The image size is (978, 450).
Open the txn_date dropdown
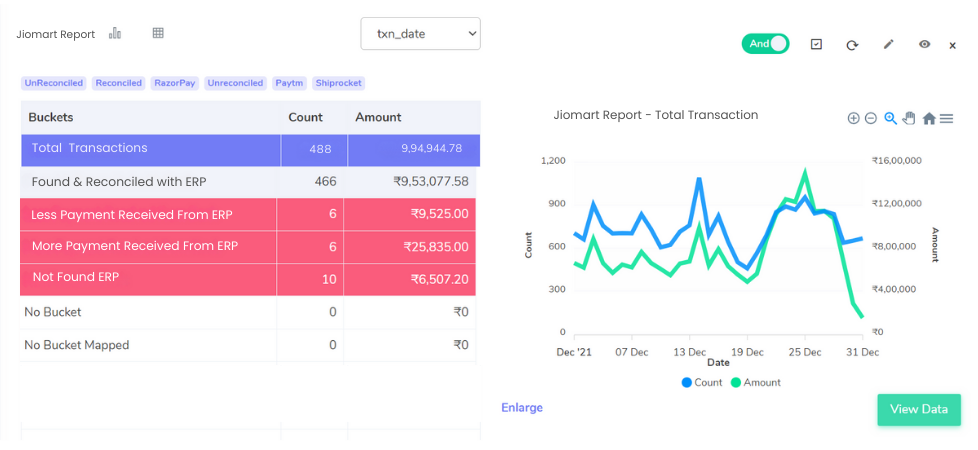coord(420,34)
